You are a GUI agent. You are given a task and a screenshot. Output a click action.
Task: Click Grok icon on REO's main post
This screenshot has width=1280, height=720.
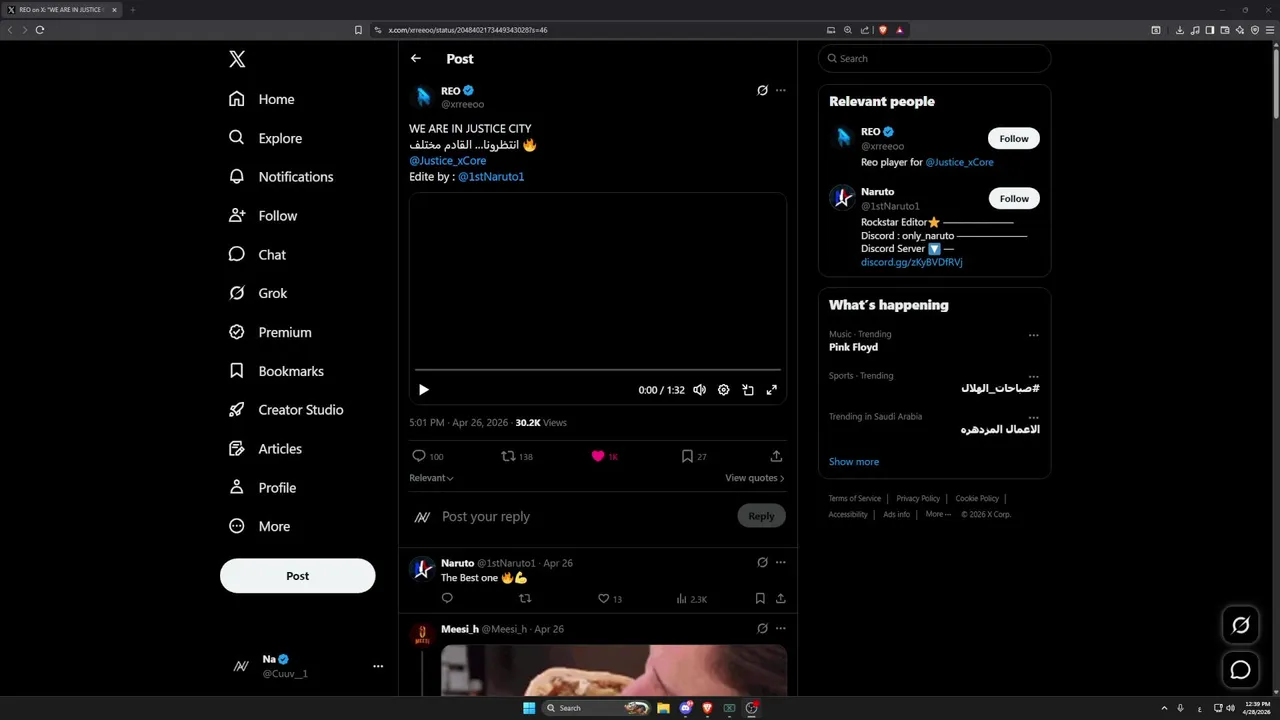click(x=762, y=90)
